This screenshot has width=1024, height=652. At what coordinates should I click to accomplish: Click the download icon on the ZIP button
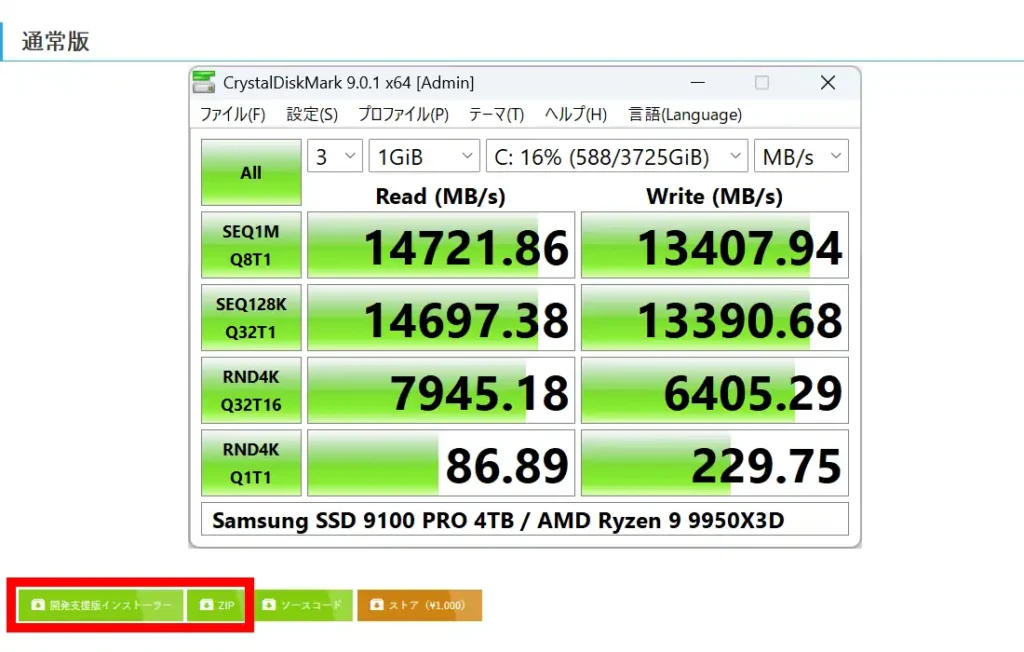pyautogui.click(x=206, y=605)
